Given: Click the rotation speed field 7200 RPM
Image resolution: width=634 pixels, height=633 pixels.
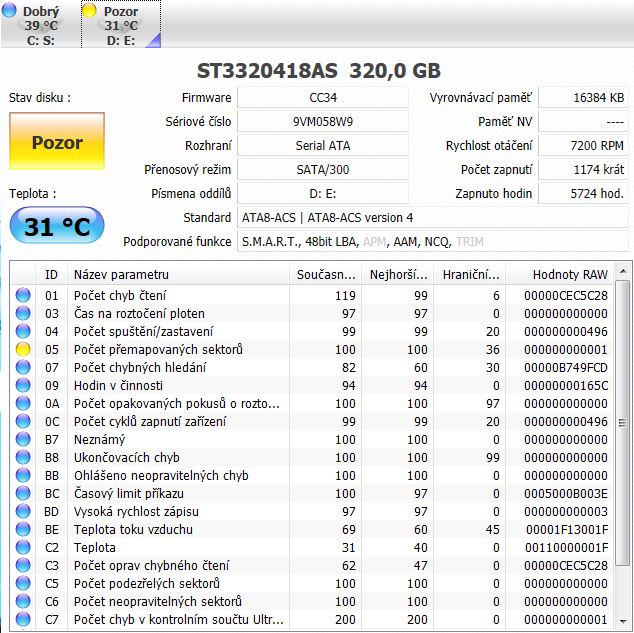Looking at the screenshot, I should 583,145.
